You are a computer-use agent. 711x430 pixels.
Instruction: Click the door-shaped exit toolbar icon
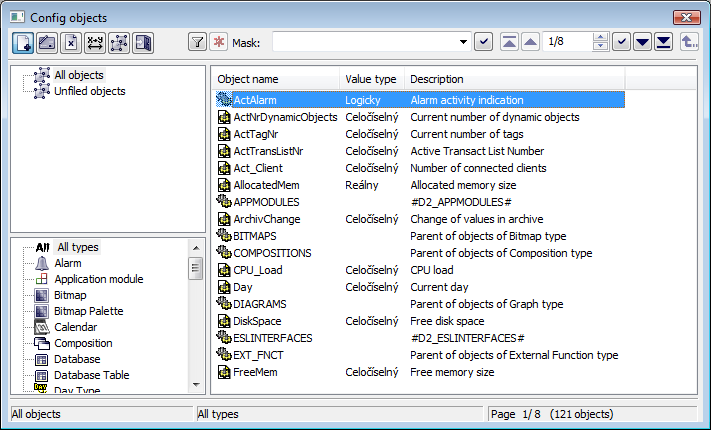pos(143,42)
